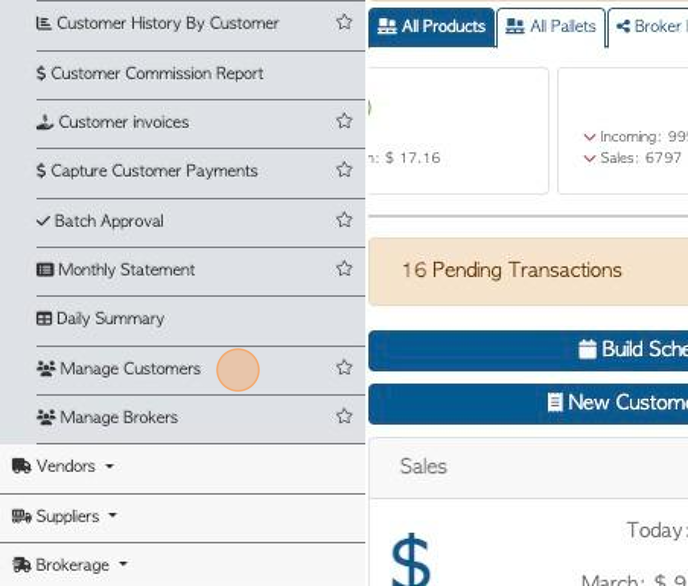This screenshot has height=586, width=688.
Task: Click the New Customer button
Action: point(528,403)
